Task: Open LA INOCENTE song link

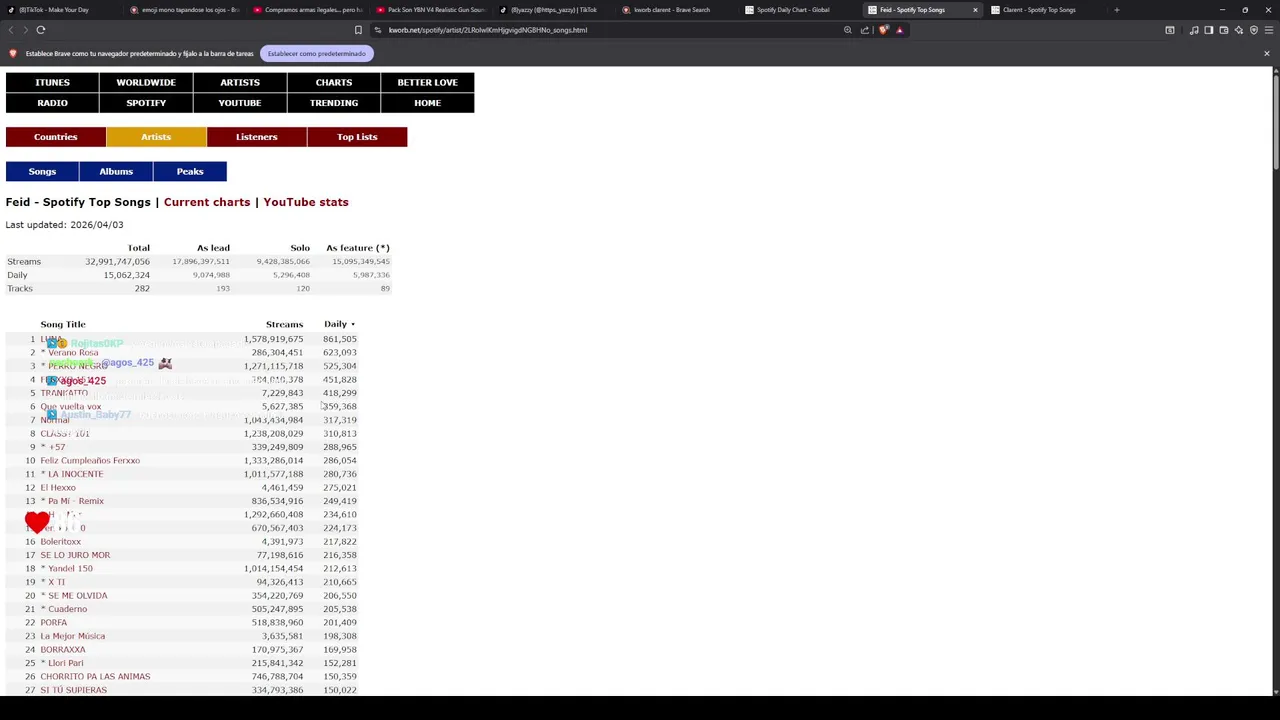Action: 75,474
